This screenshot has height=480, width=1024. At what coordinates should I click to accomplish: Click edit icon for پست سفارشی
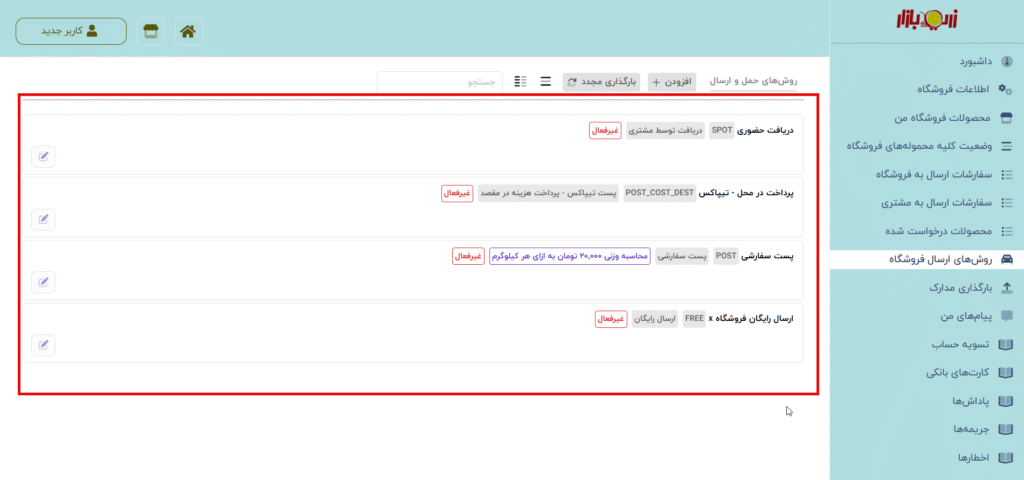pos(43,281)
